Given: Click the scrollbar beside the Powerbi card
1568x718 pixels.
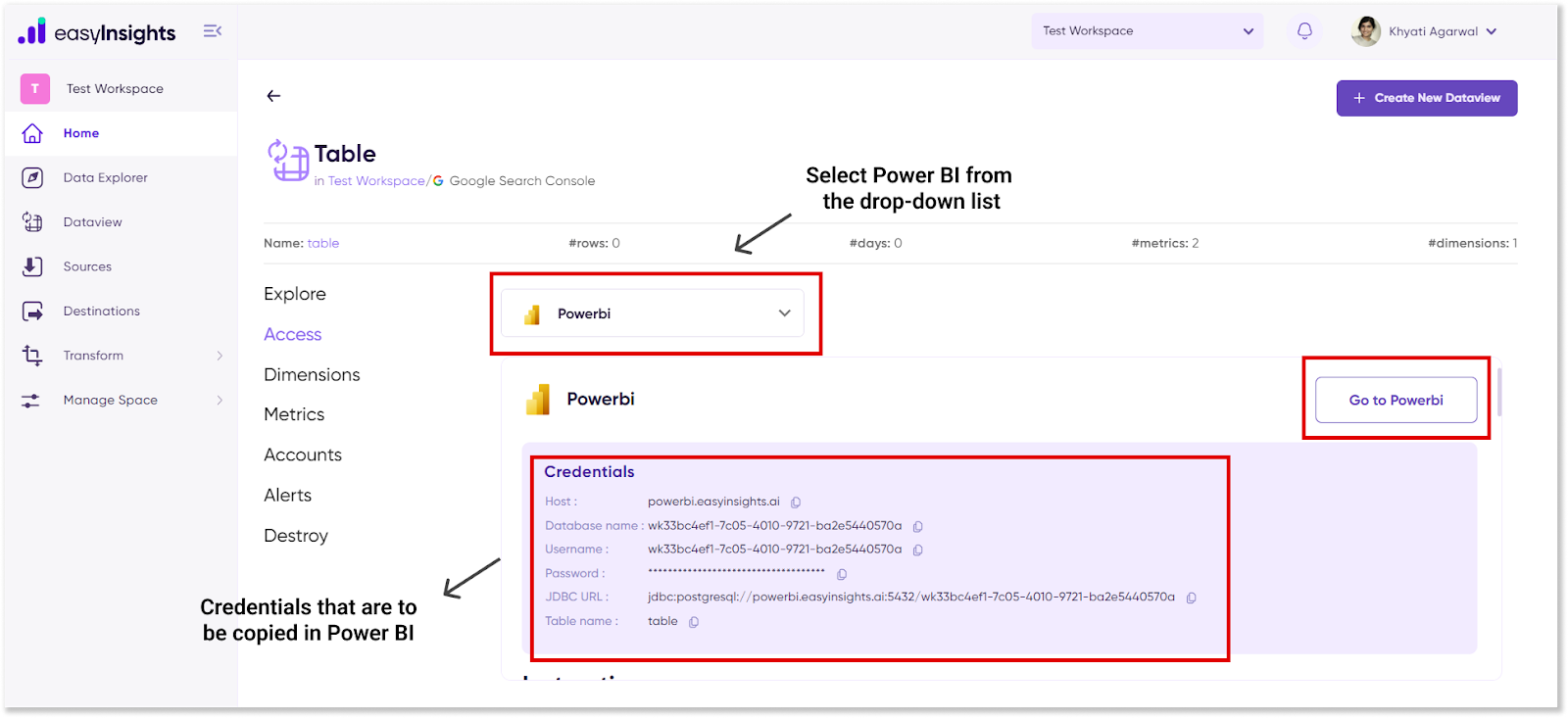Looking at the screenshot, I should tap(1499, 392).
